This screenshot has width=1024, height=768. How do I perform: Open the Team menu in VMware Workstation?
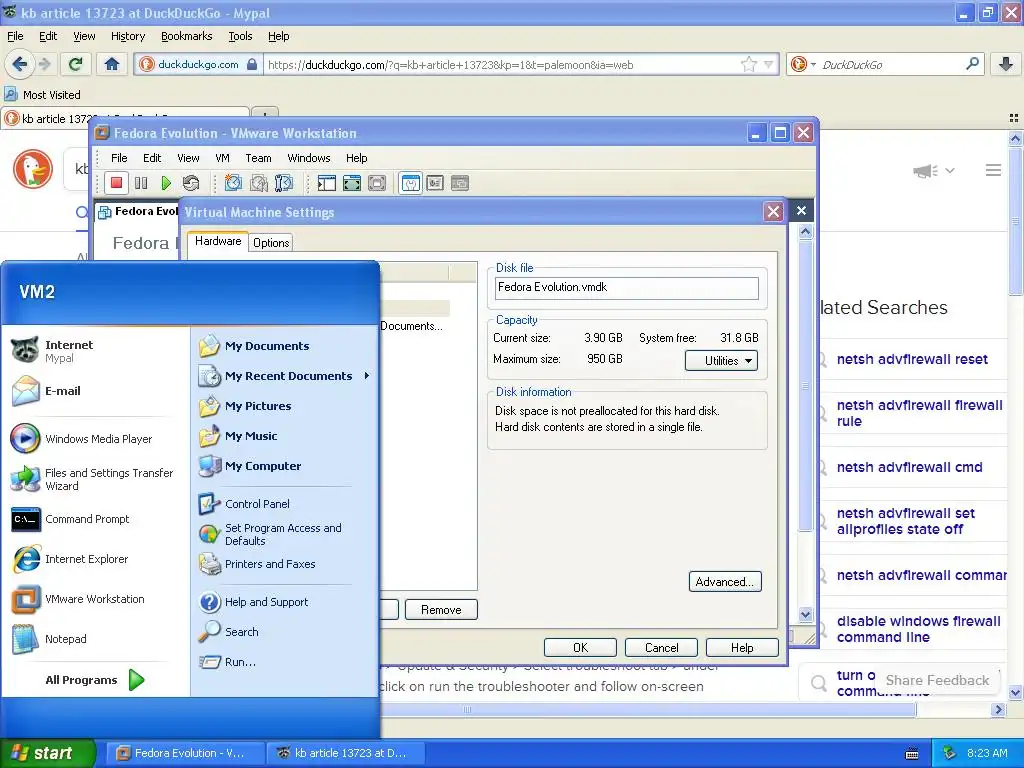(x=258, y=158)
